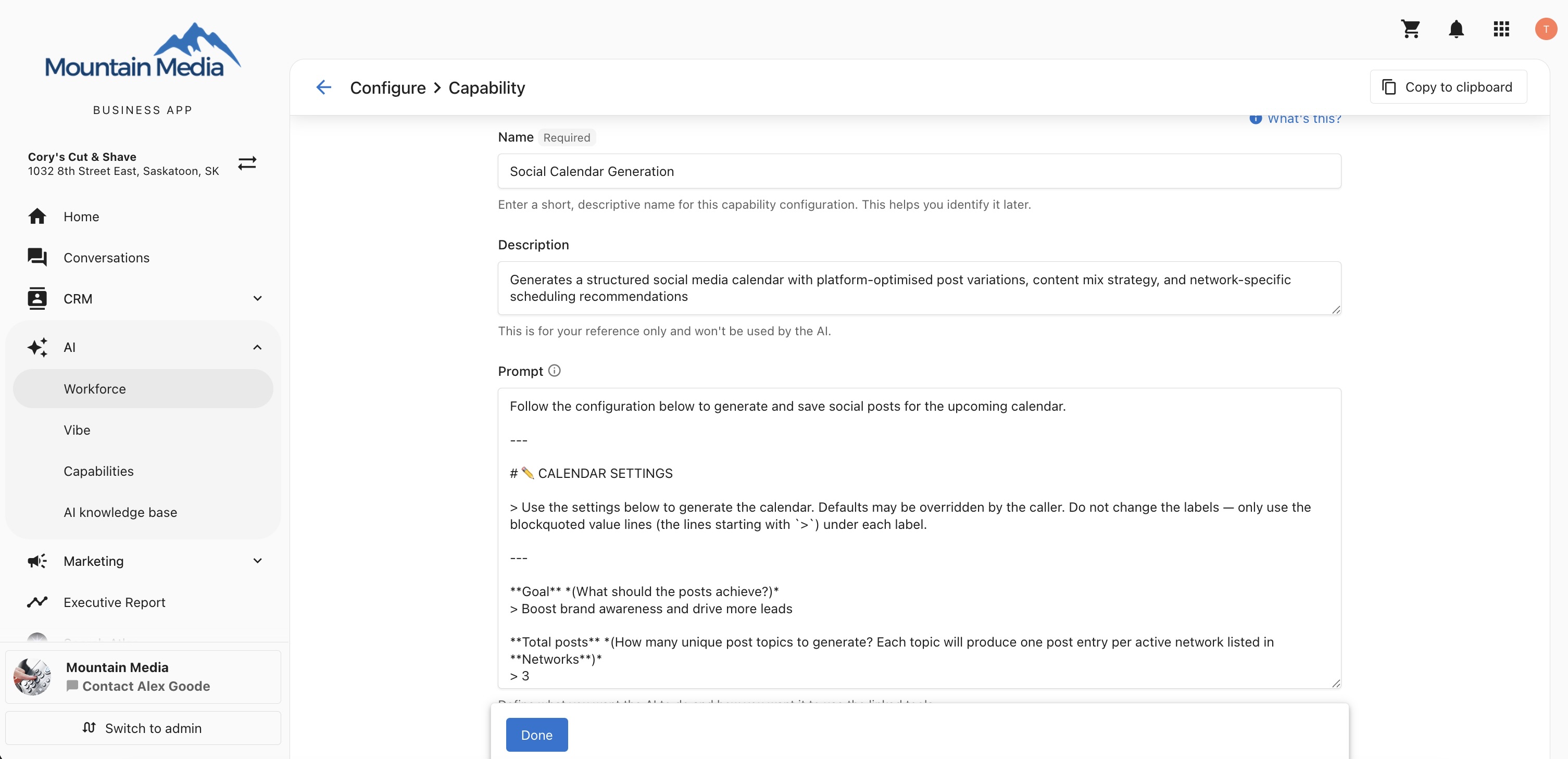The image size is (1568, 759).
Task: Click the Prompt info icon
Action: (x=554, y=370)
